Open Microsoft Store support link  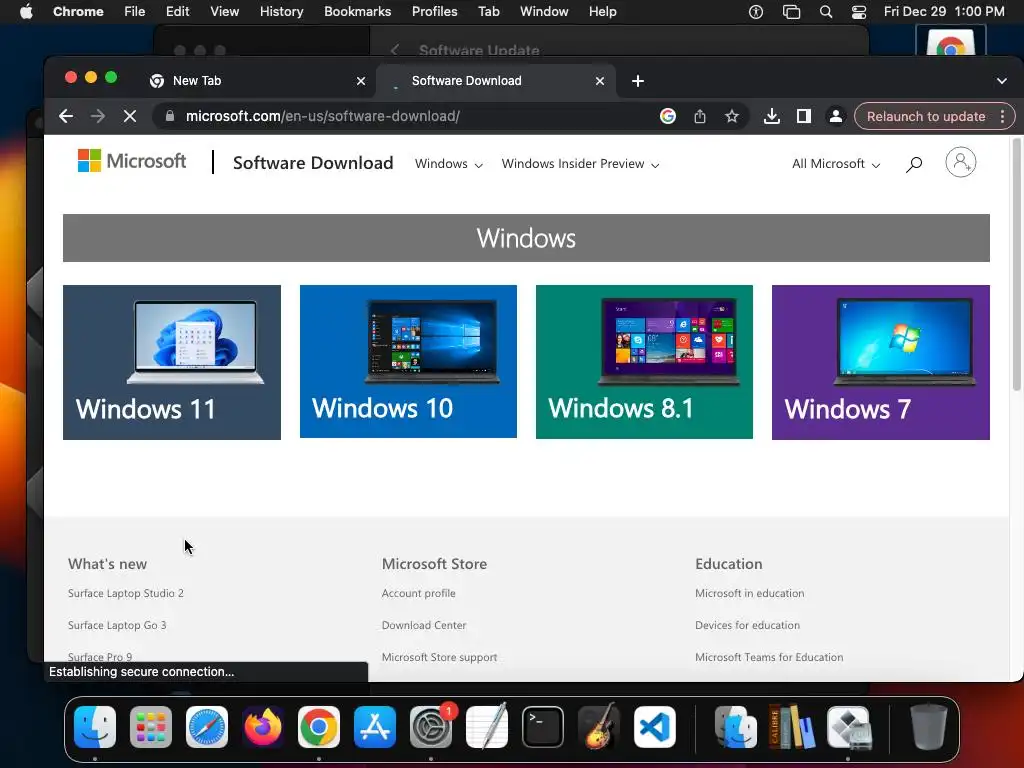[x=439, y=657]
